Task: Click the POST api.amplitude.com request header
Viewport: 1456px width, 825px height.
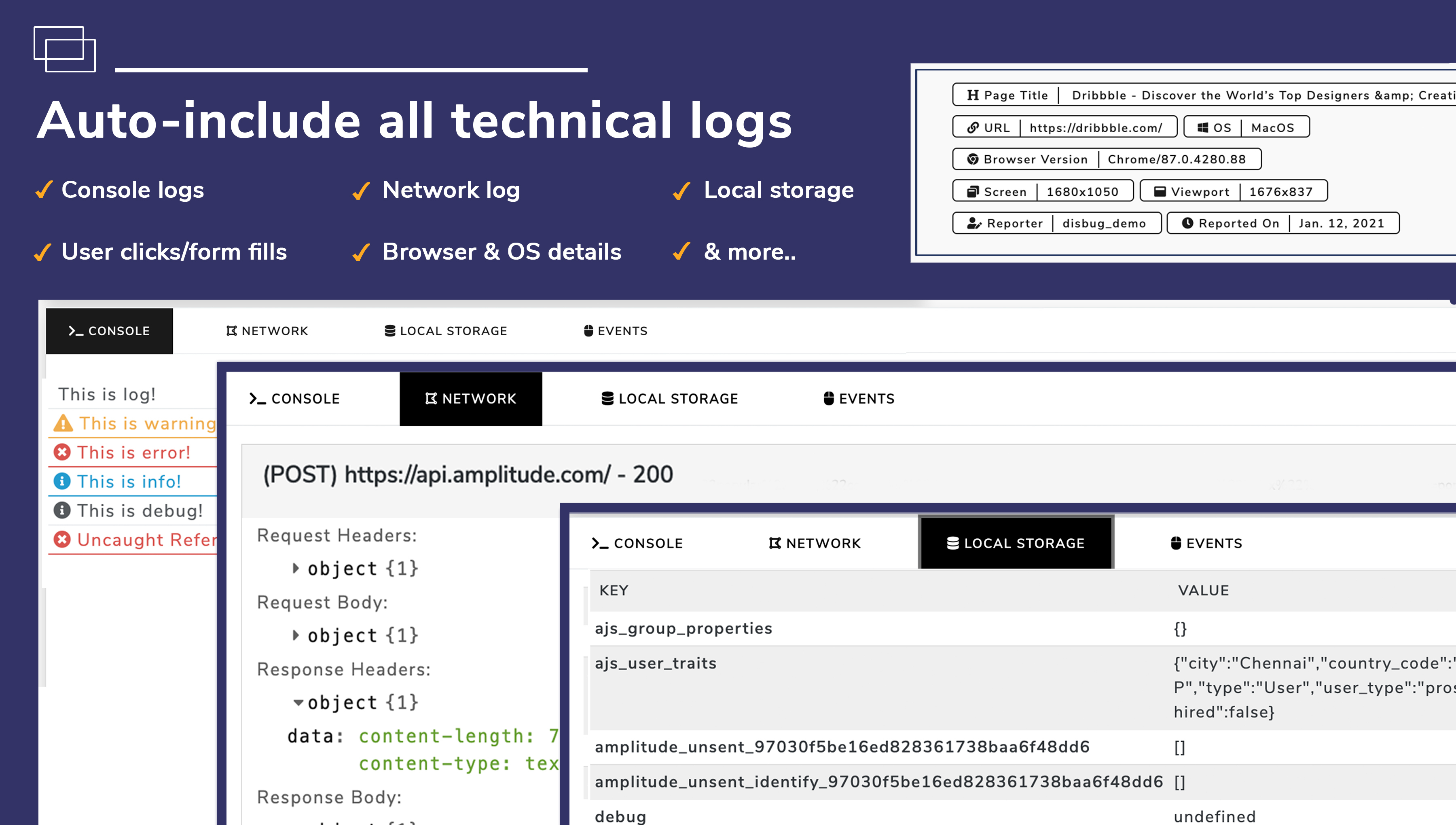Action: coord(468,474)
